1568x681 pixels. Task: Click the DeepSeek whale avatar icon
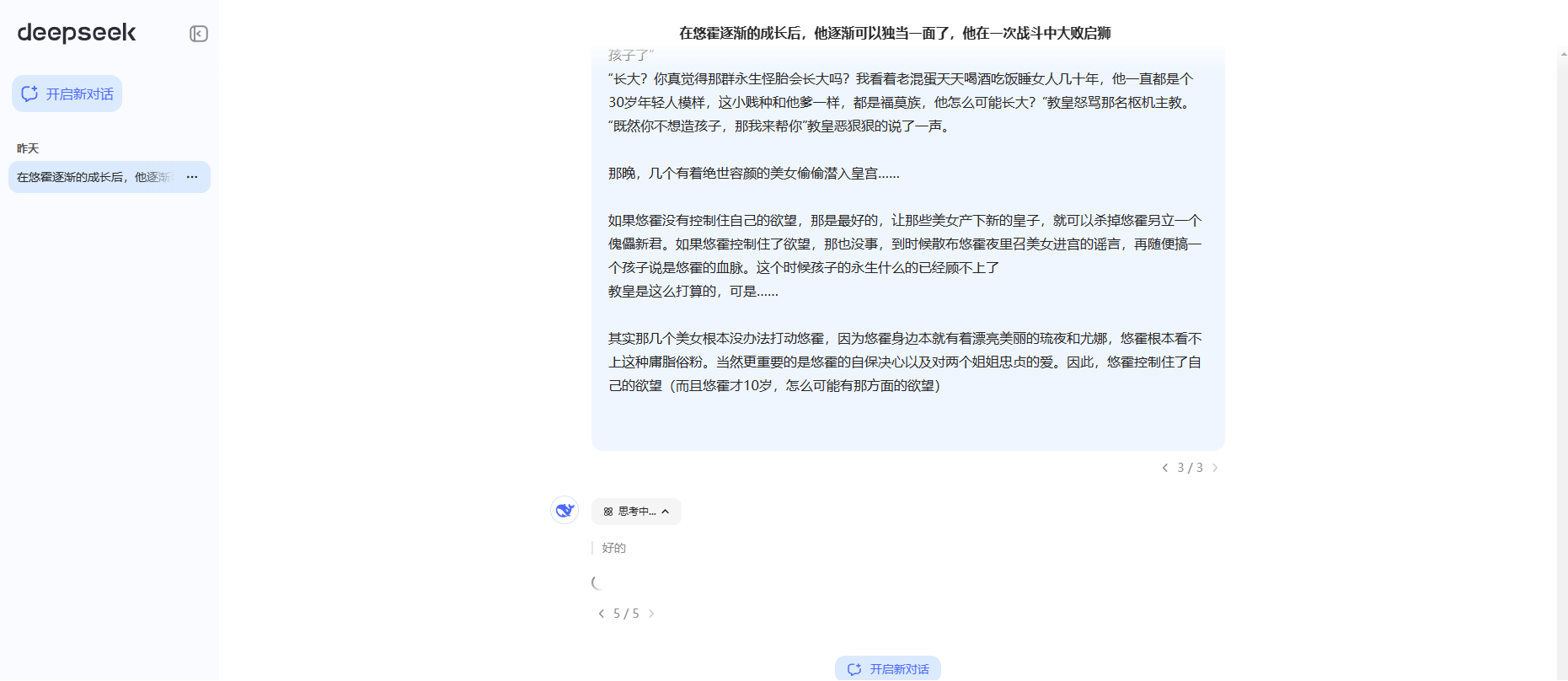coord(565,510)
